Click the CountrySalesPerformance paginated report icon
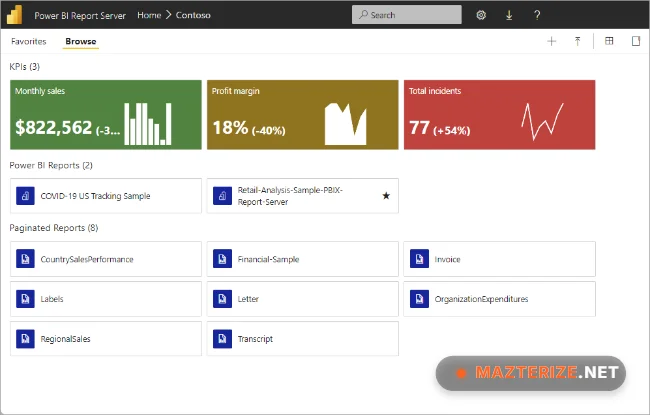 (25, 259)
